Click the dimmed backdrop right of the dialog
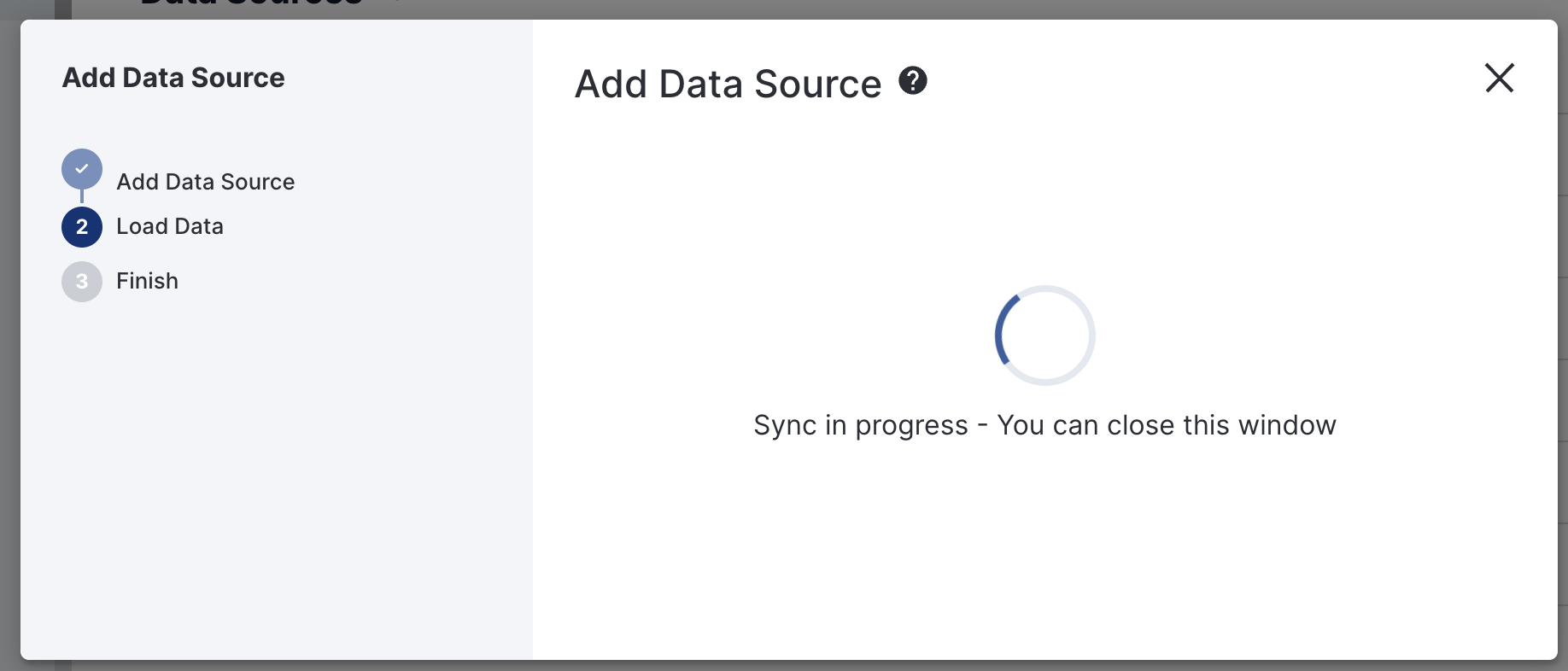Screen dimensions: 1568x671 click(x=1563, y=341)
